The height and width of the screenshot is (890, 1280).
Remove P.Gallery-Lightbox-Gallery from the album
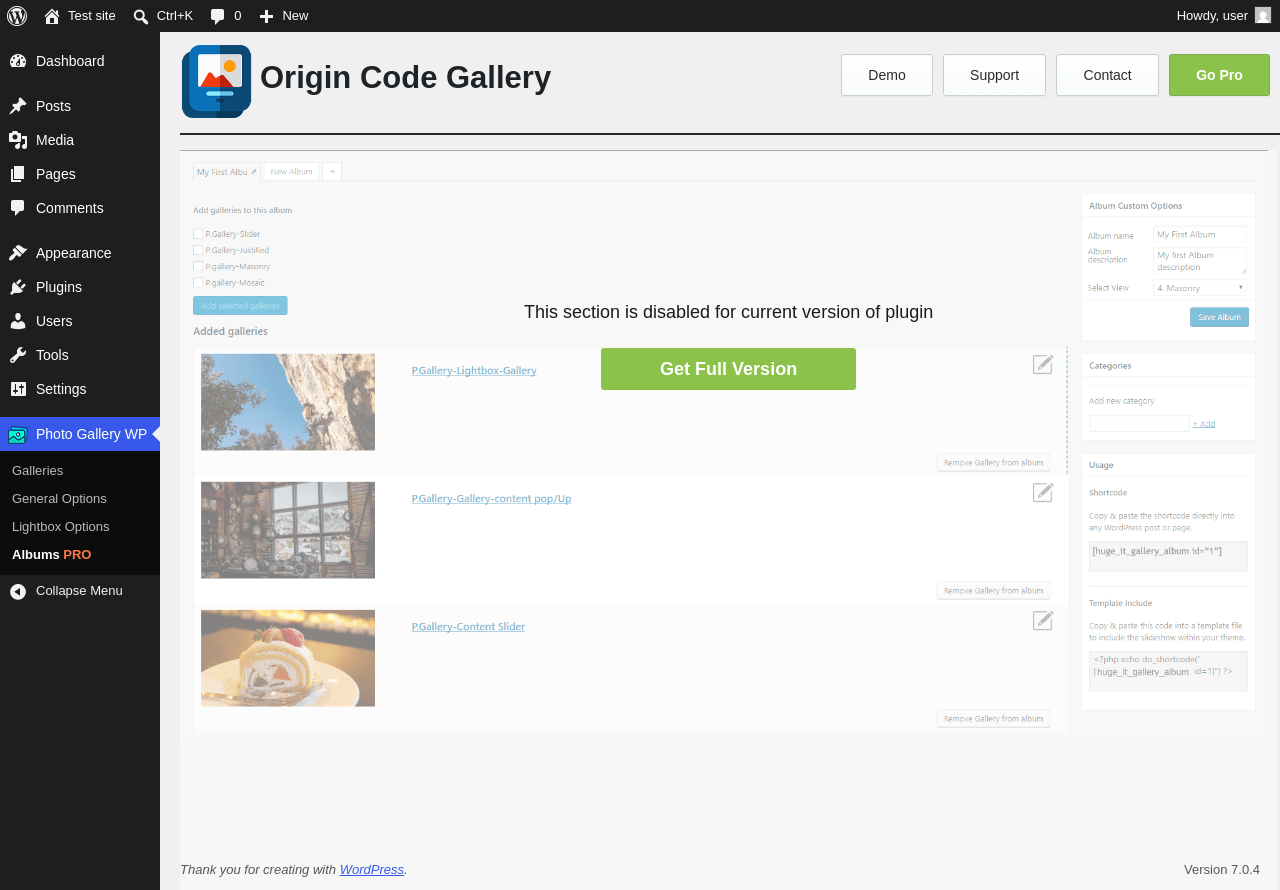pos(993,462)
